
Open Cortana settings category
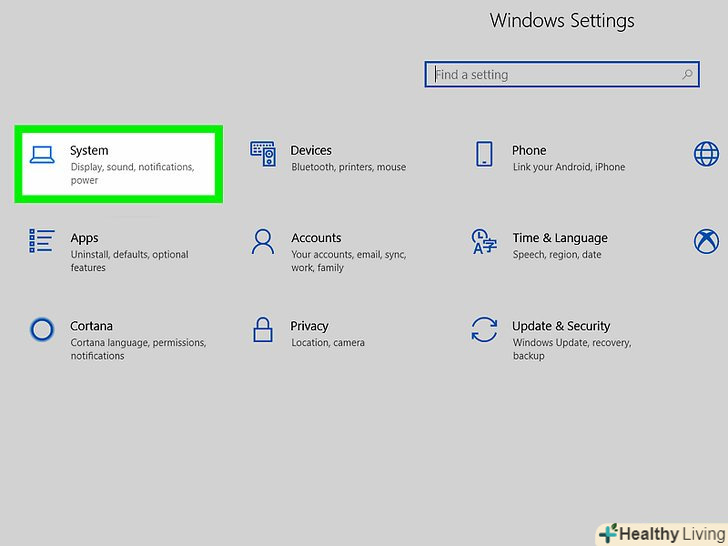point(91,326)
